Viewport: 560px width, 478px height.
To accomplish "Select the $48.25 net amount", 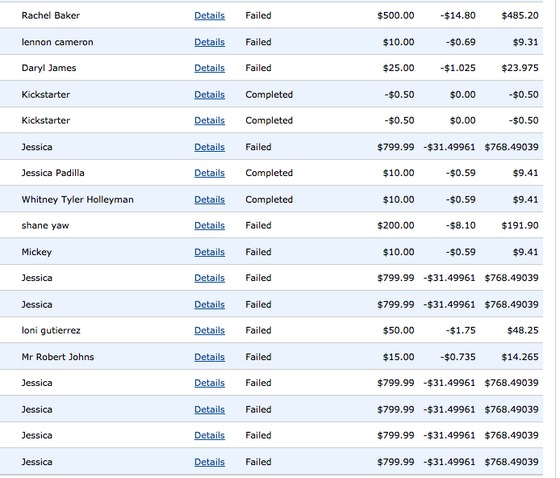I will (523, 330).
